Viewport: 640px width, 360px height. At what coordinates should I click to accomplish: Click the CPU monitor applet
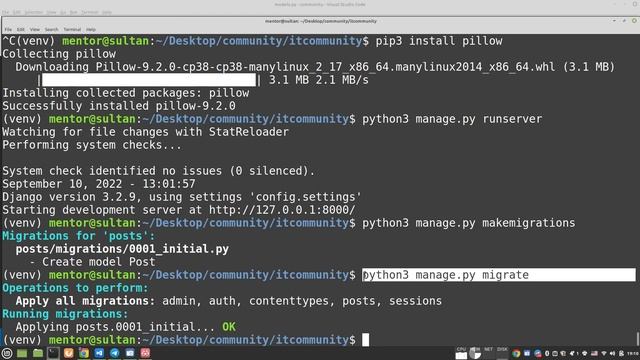pyautogui.click(x=461, y=353)
